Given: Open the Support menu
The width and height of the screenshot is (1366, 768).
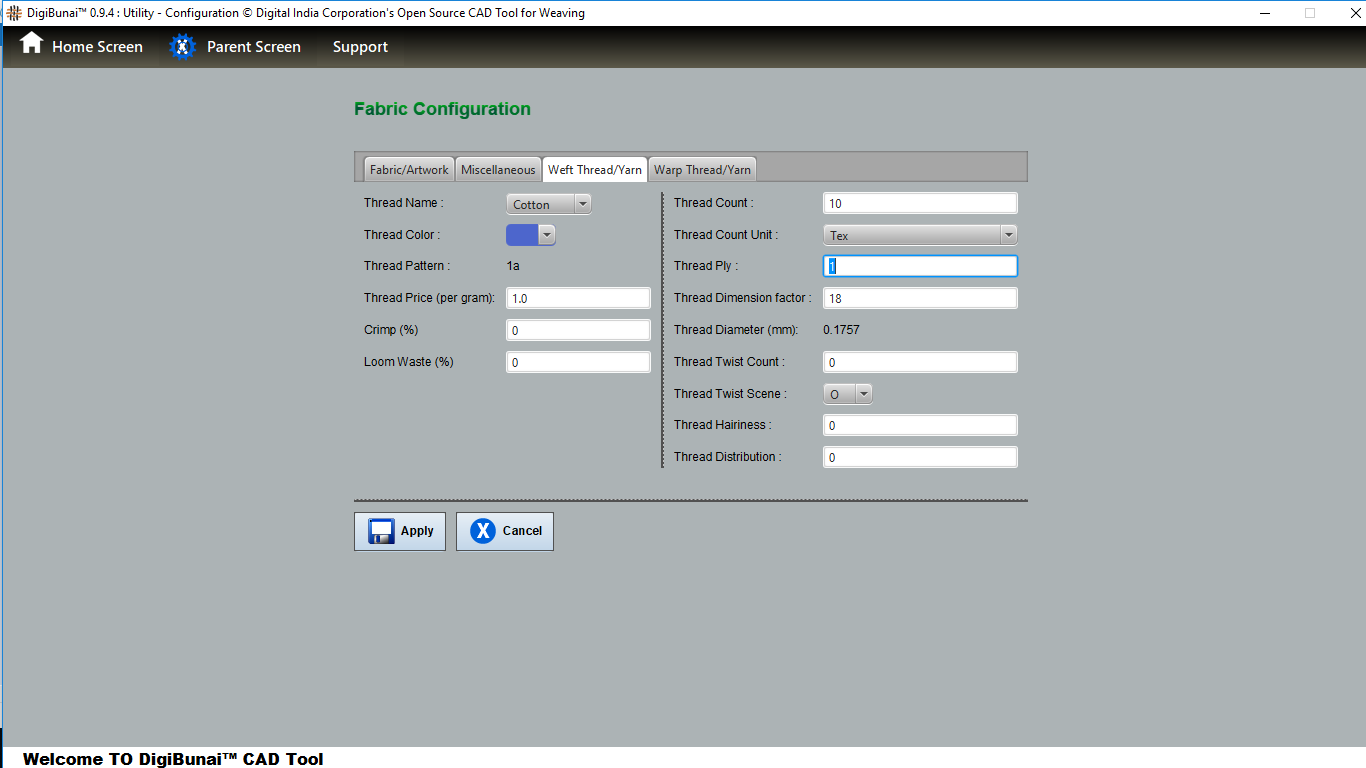Looking at the screenshot, I should [360, 47].
